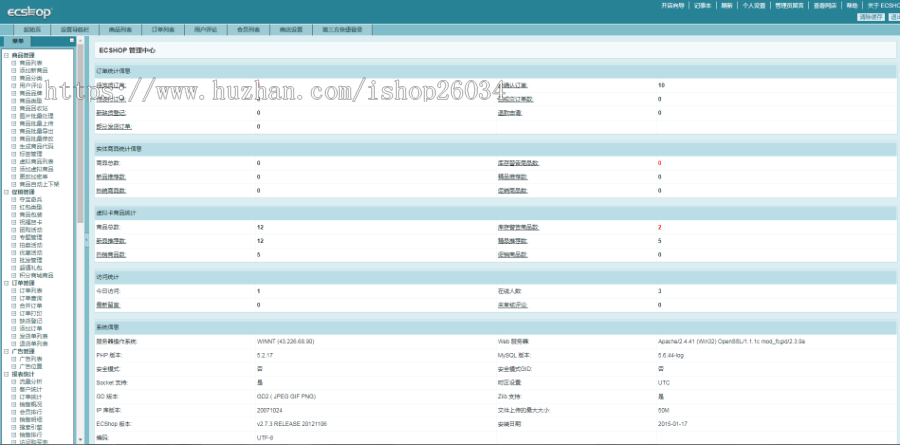Toggle the sidebar splitter handle
Image resolution: width=900 pixels, height=445 pixels.
click(x=87, y=241)
